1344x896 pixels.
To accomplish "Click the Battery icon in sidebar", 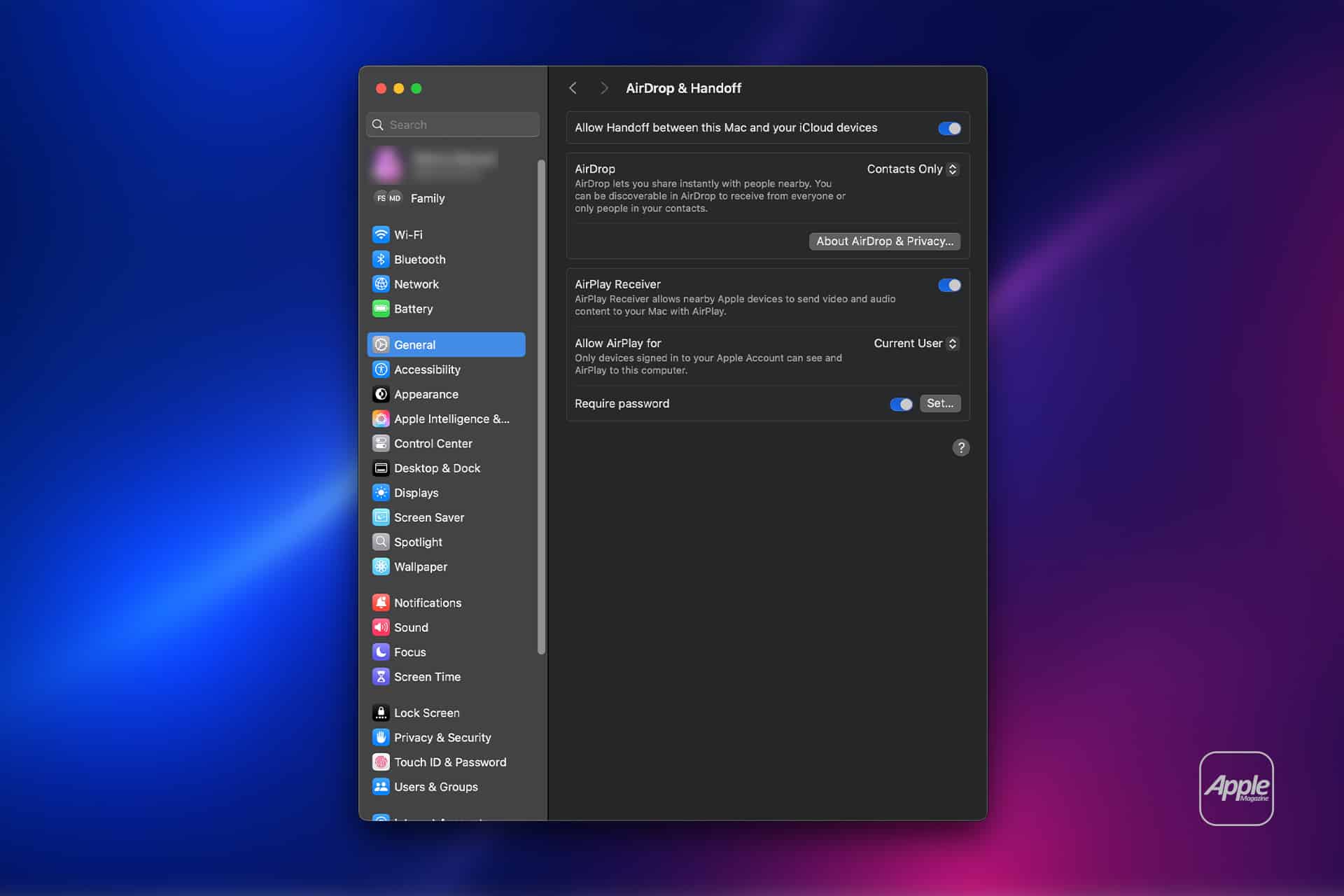I will [x=381, y=309].
